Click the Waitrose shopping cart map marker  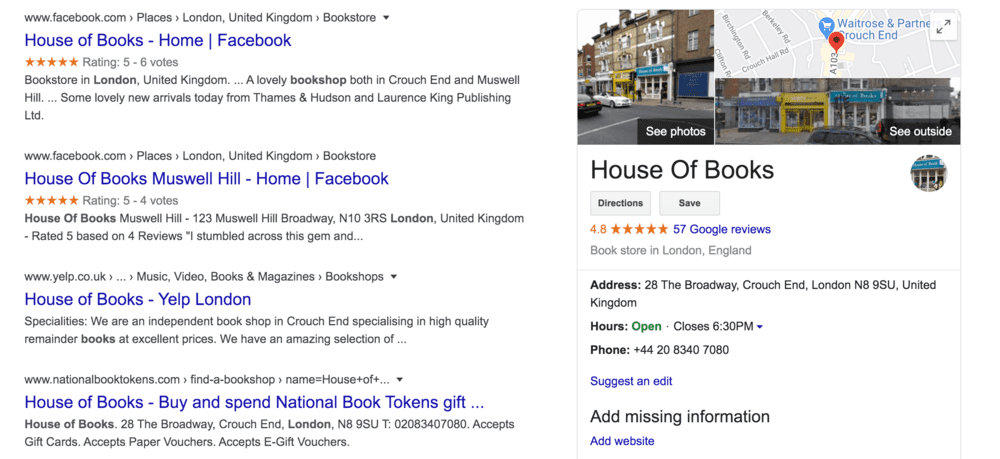[x=826, y=24]
